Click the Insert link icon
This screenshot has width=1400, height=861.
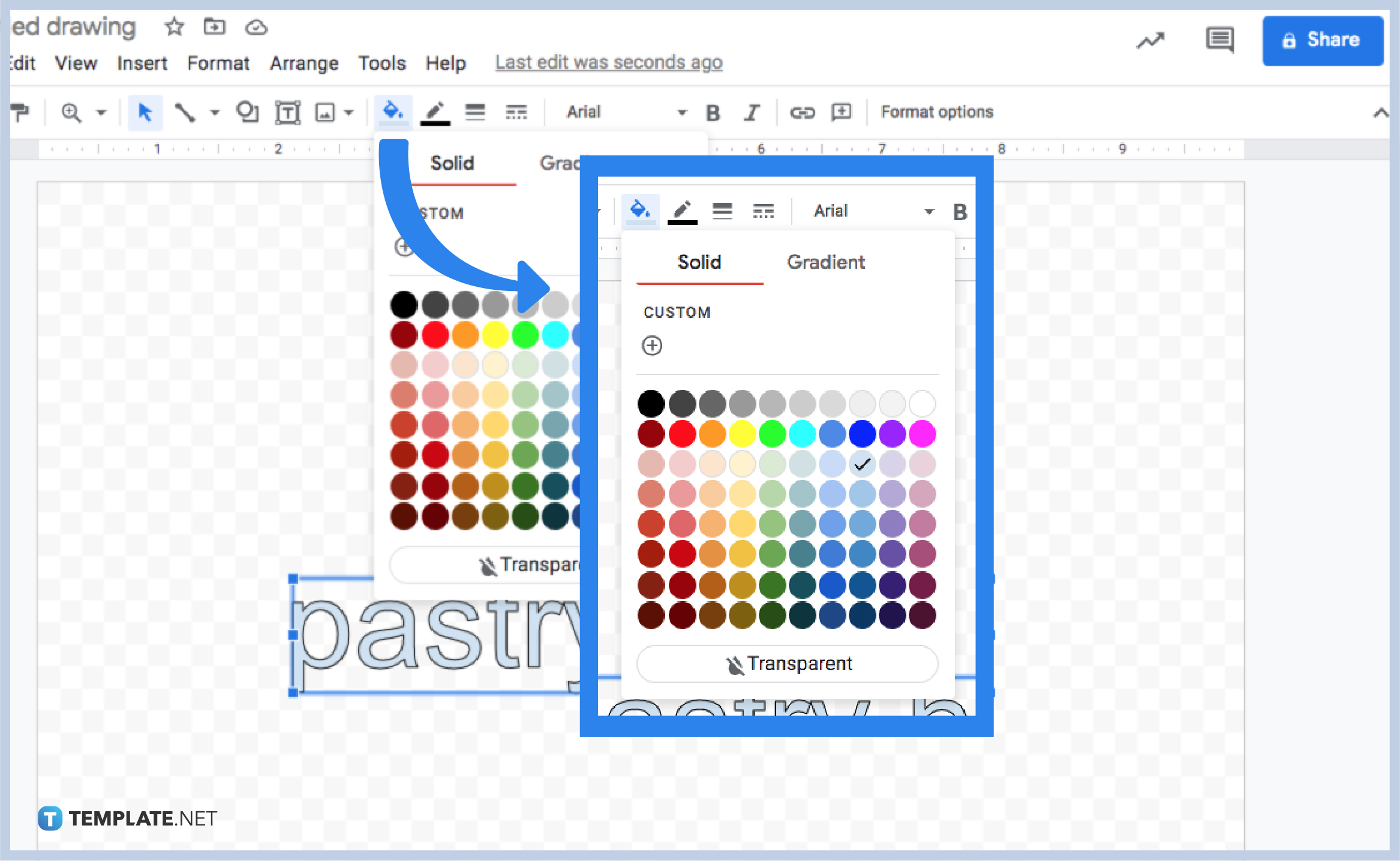click(x=803, y=112)
